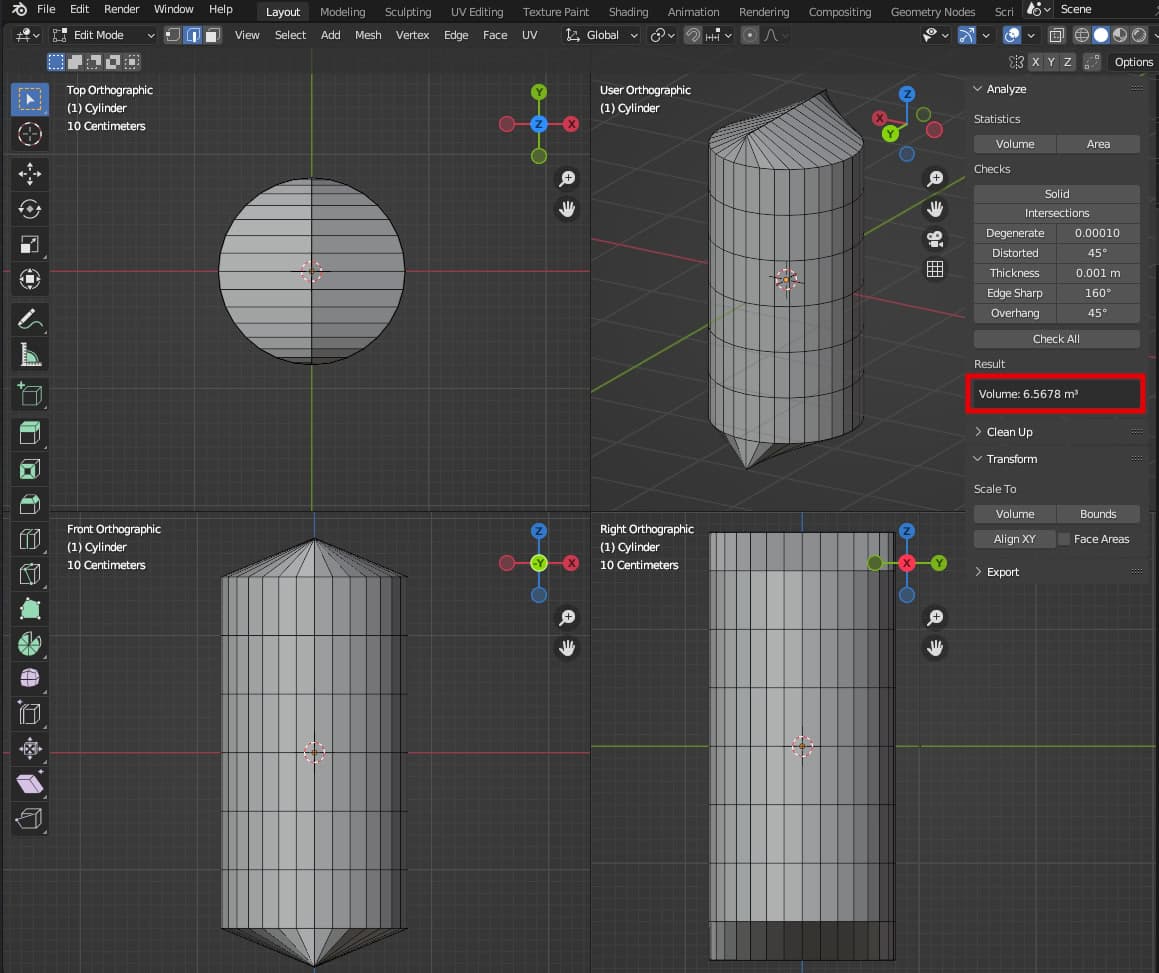Activate the Rotate tool
Screen dimensions: 1159x973
point(30,209)
